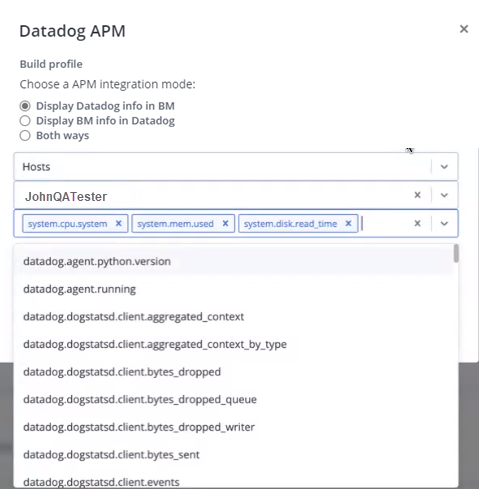Screen dimensions: 481x490
Task: Click the system.cpu.system tag label
Action: pos(68,224)
